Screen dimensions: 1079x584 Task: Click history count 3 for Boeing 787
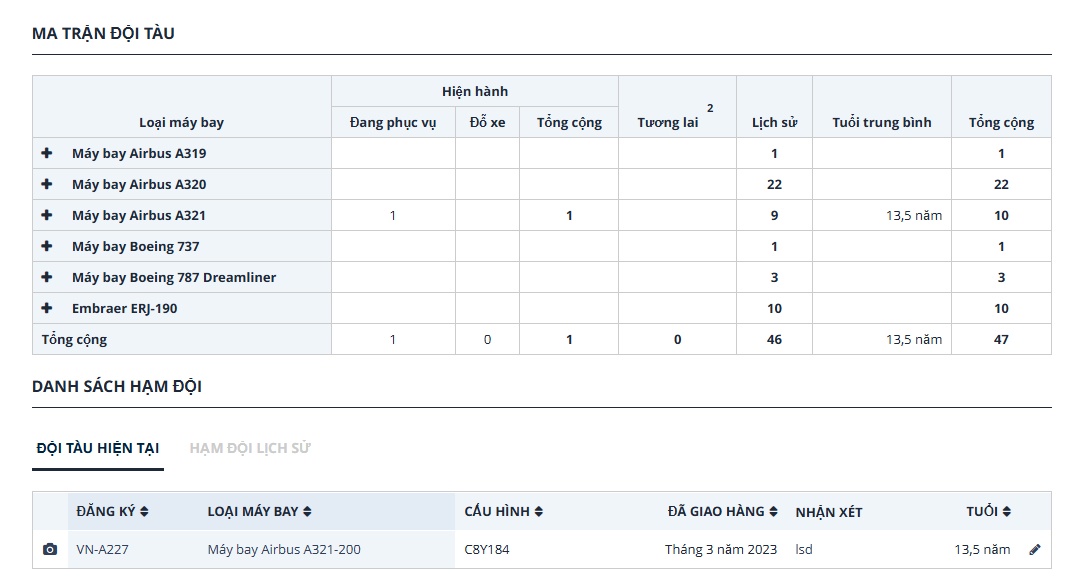(774, 277)
